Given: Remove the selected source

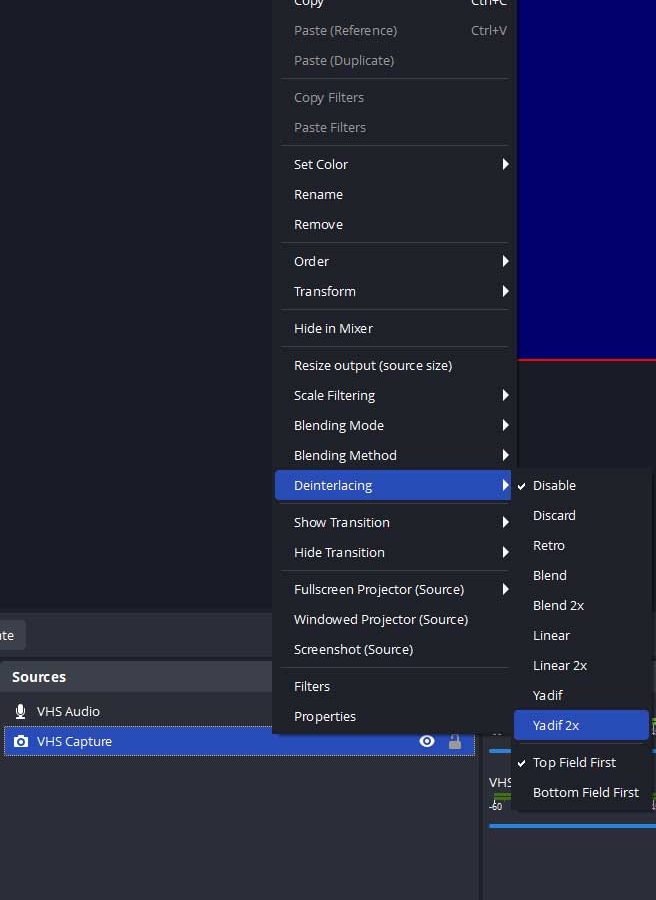Looking at the screenshot, I should 318,224.
